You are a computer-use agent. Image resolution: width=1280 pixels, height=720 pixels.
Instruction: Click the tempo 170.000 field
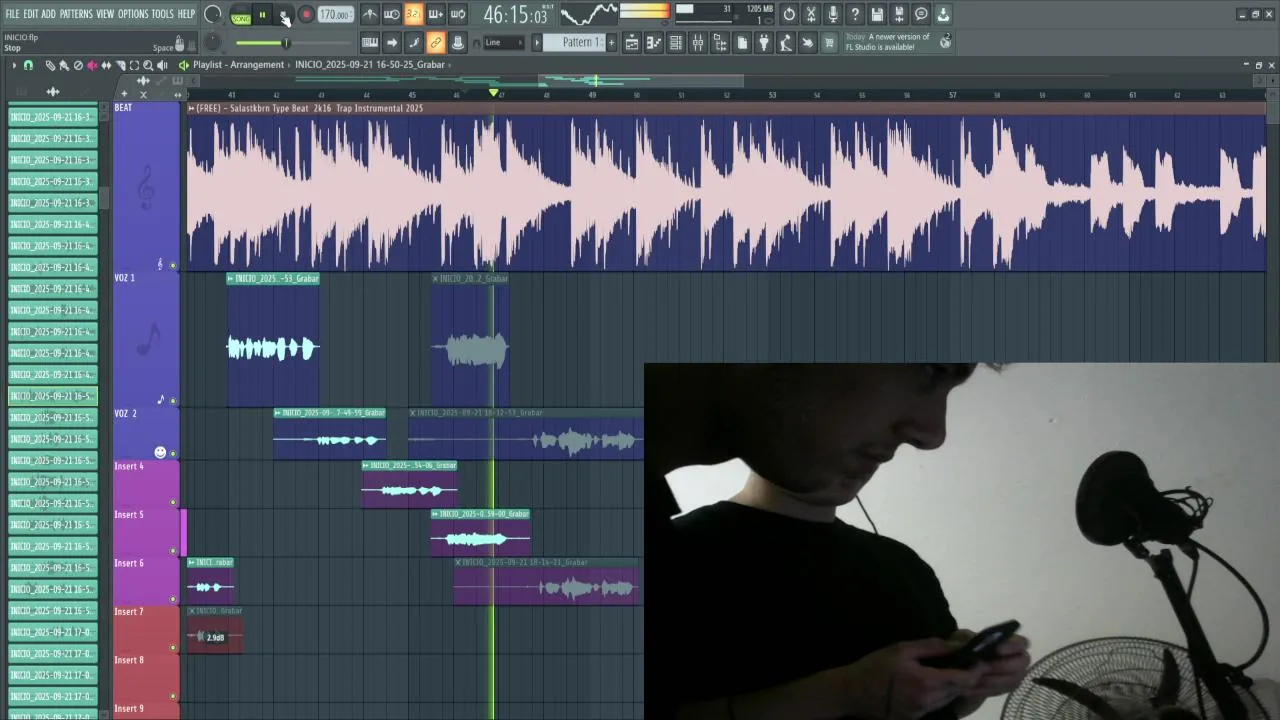335,15
